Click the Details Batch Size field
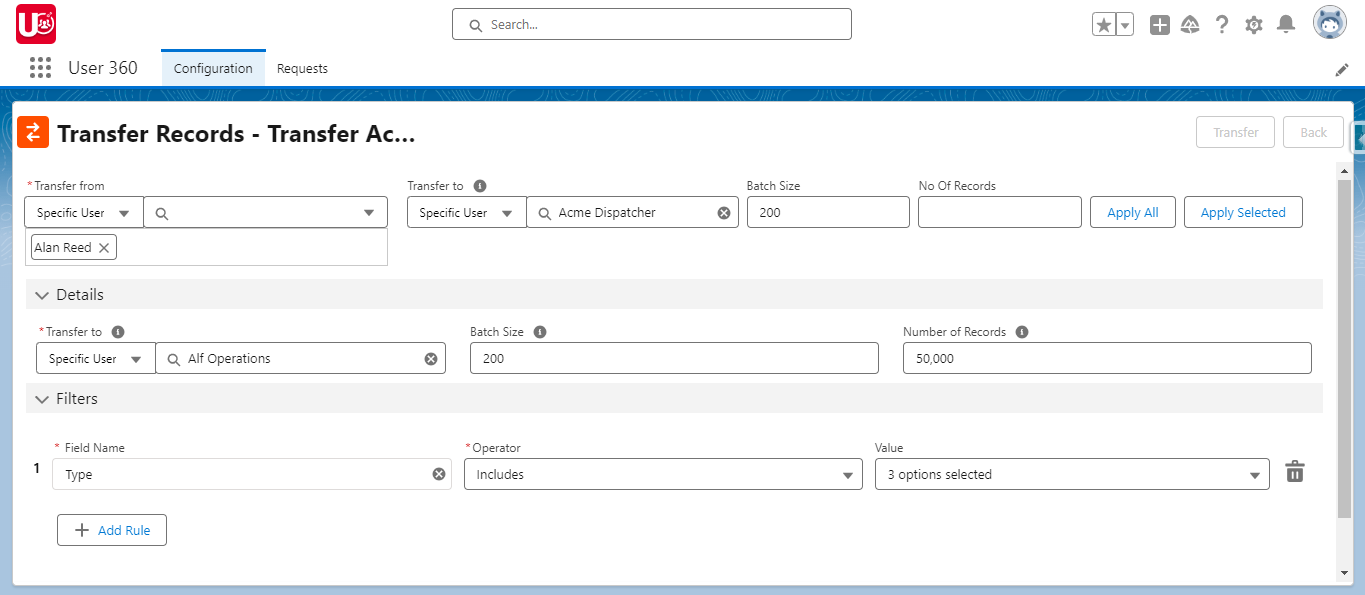The image size is (1365, 595). point(674,358)
